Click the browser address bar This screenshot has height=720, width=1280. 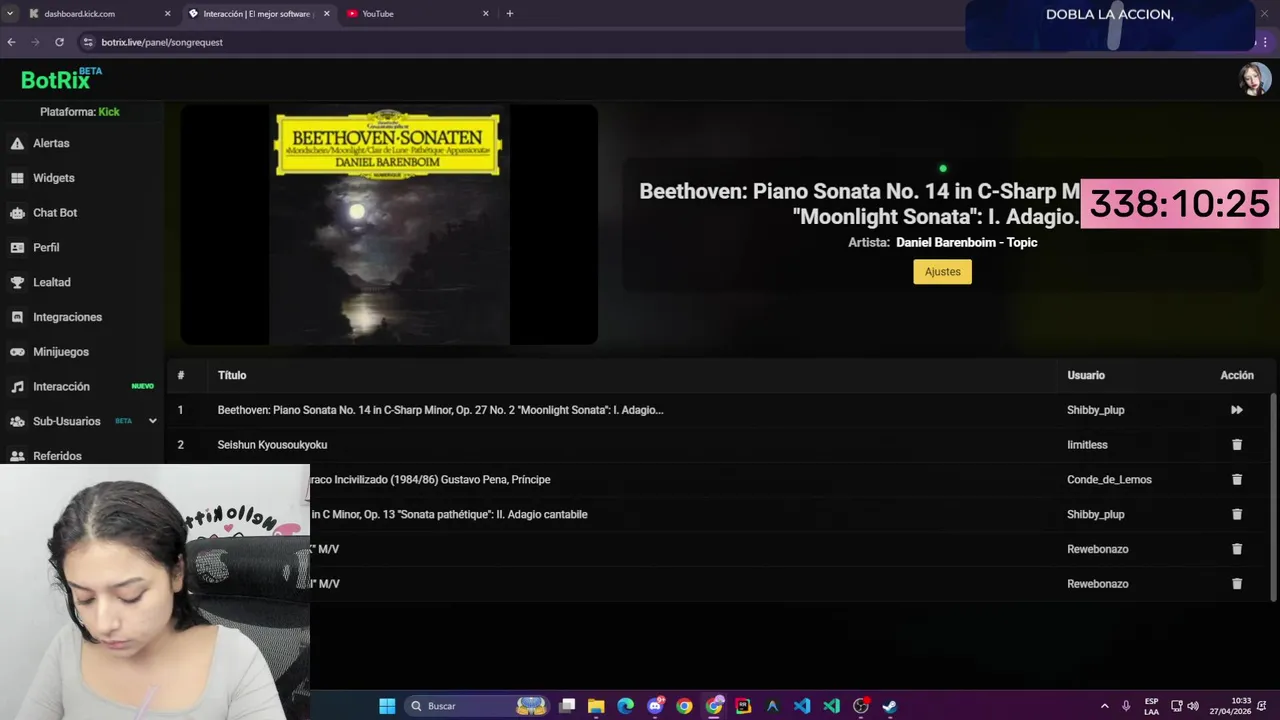520,42
